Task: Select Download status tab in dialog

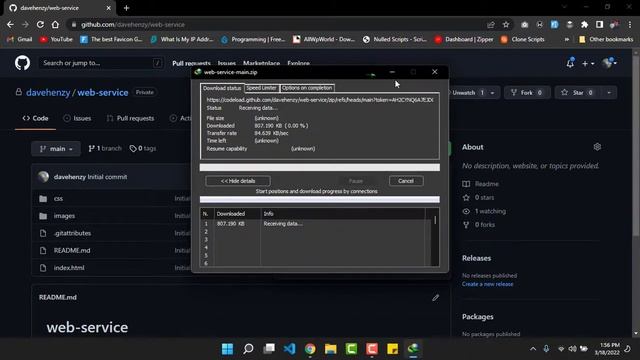Action: tap(222, 88)
